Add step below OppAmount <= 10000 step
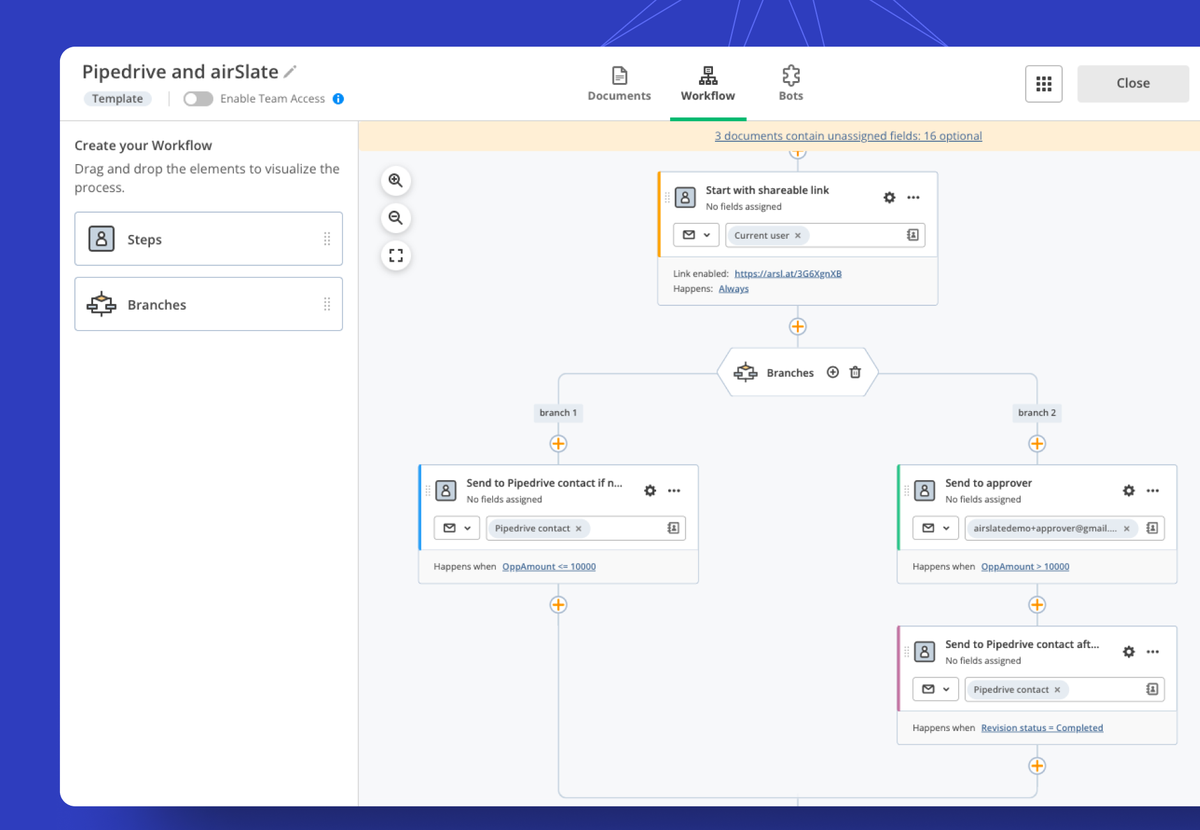This screenshot has width=1200, height=830. pyautogui.click(x=558, y=605)
